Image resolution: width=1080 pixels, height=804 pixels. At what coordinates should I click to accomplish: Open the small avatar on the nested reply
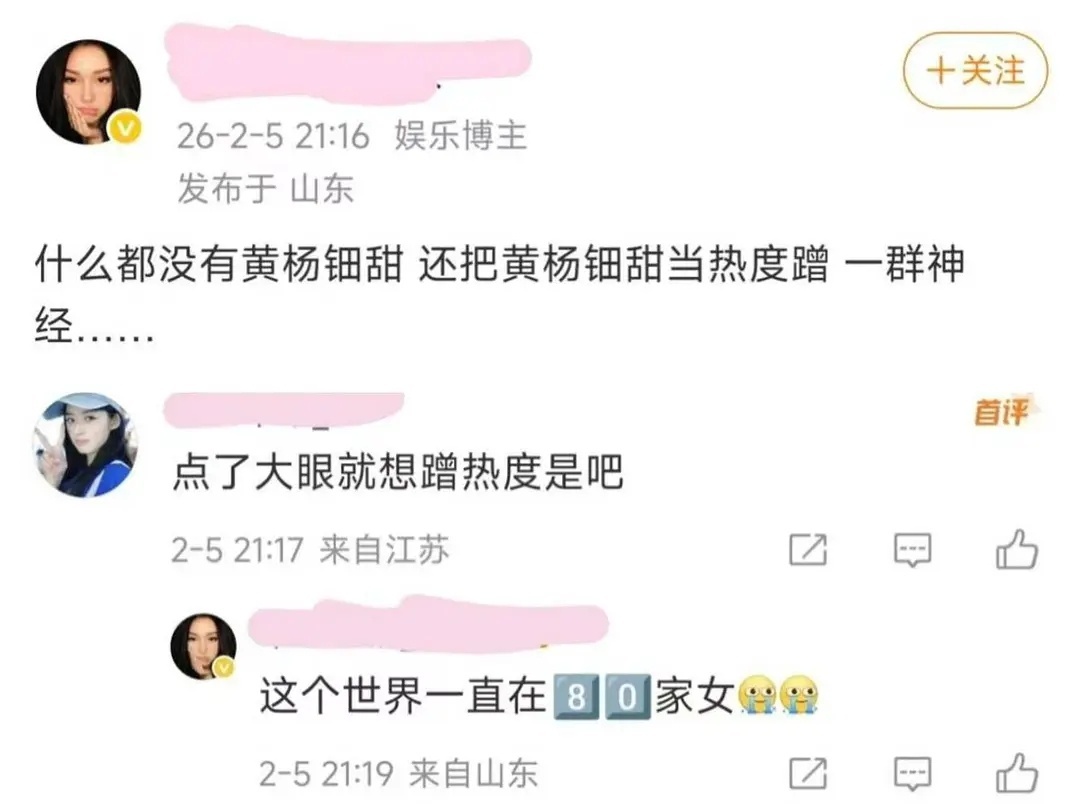pyautogui.click(x=204, y=646)
